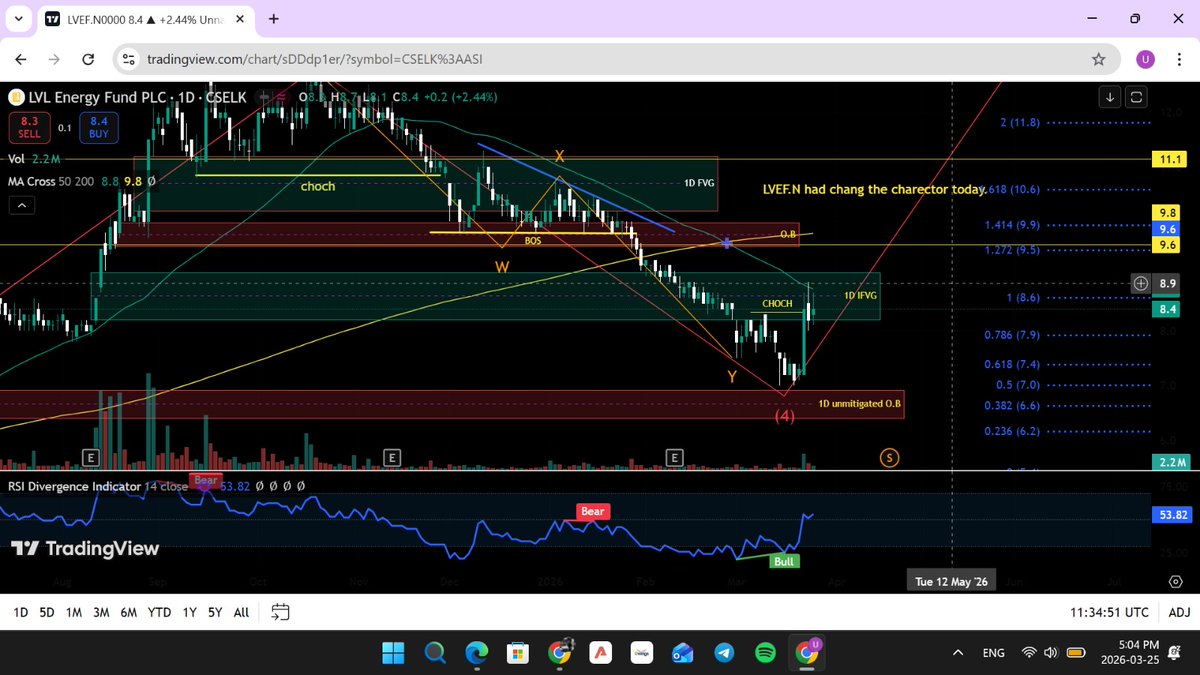Click the bookmark star in the address bar
This screenshot has height=675, width=1200.
[x=1098, y=59]
